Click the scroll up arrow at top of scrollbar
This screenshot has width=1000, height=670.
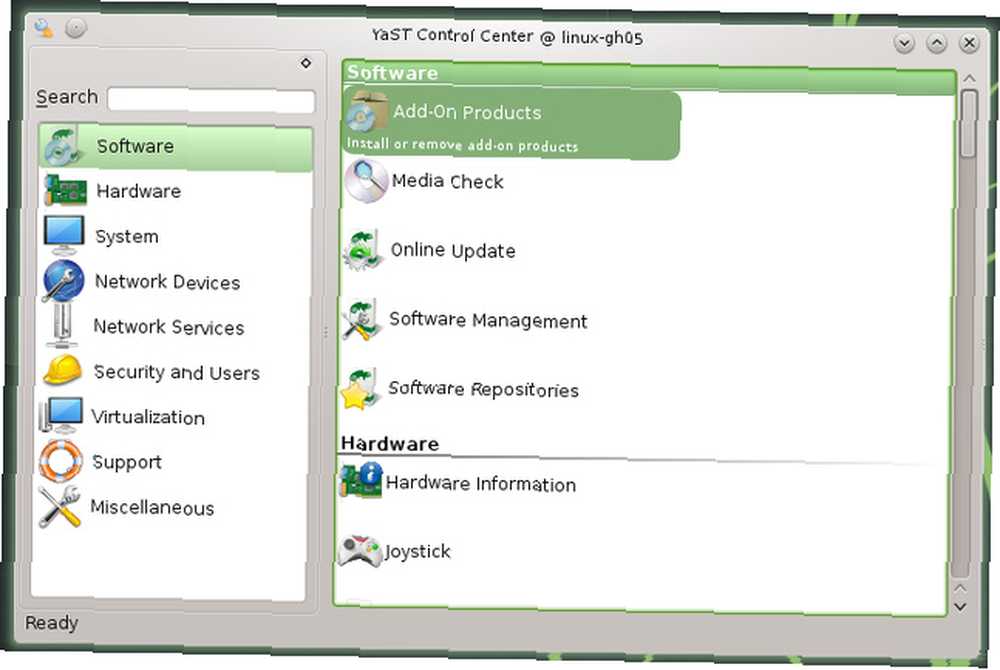970,78
